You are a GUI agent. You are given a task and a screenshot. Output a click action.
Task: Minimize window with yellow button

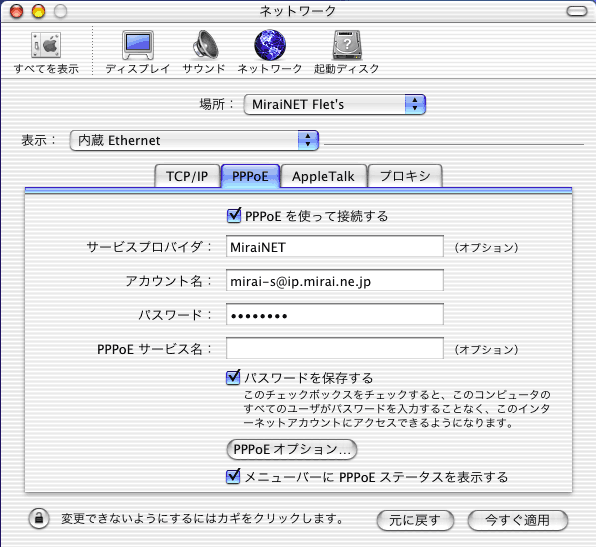tap(38, 11)
